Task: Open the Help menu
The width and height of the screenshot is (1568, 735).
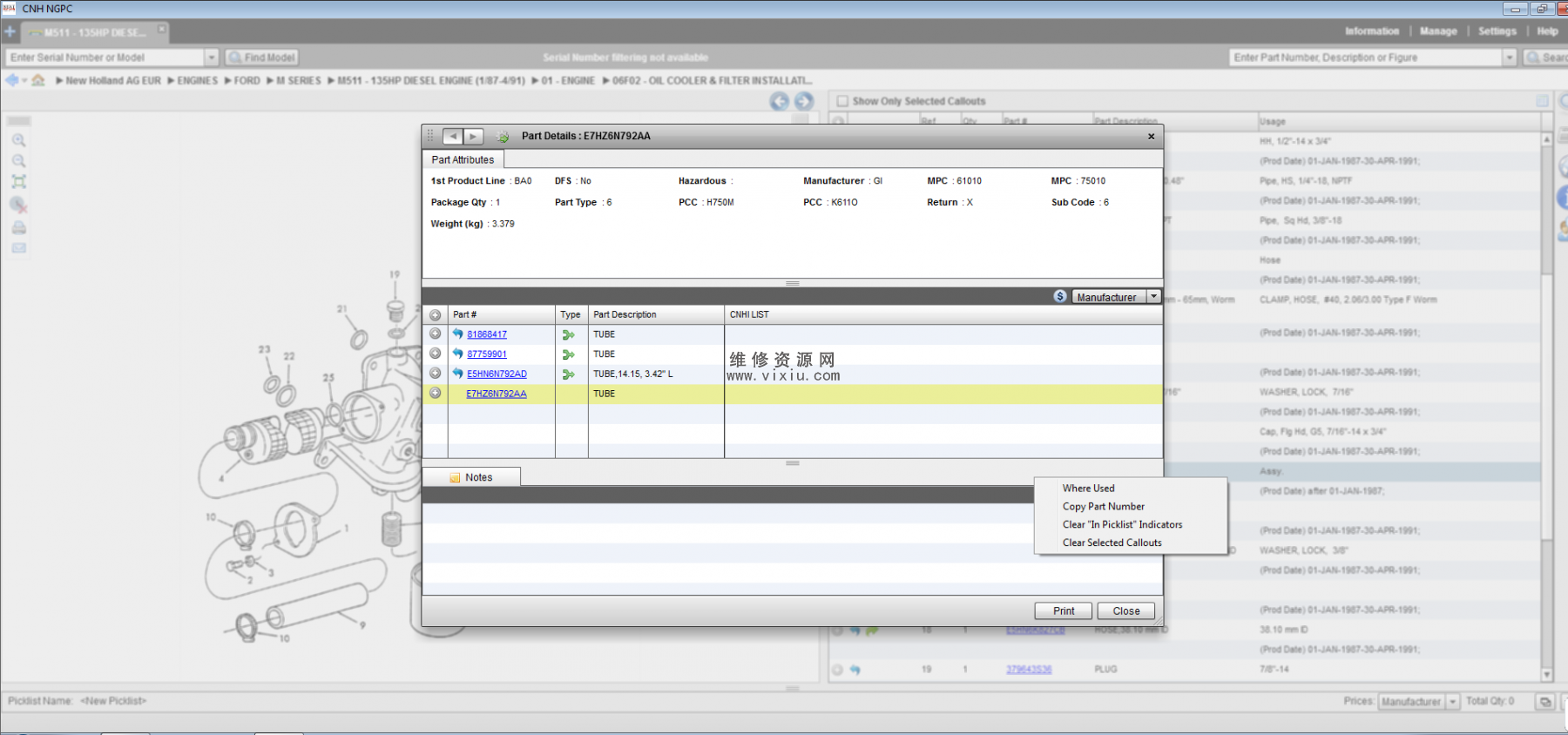Action: click(x=1547, y=31)
